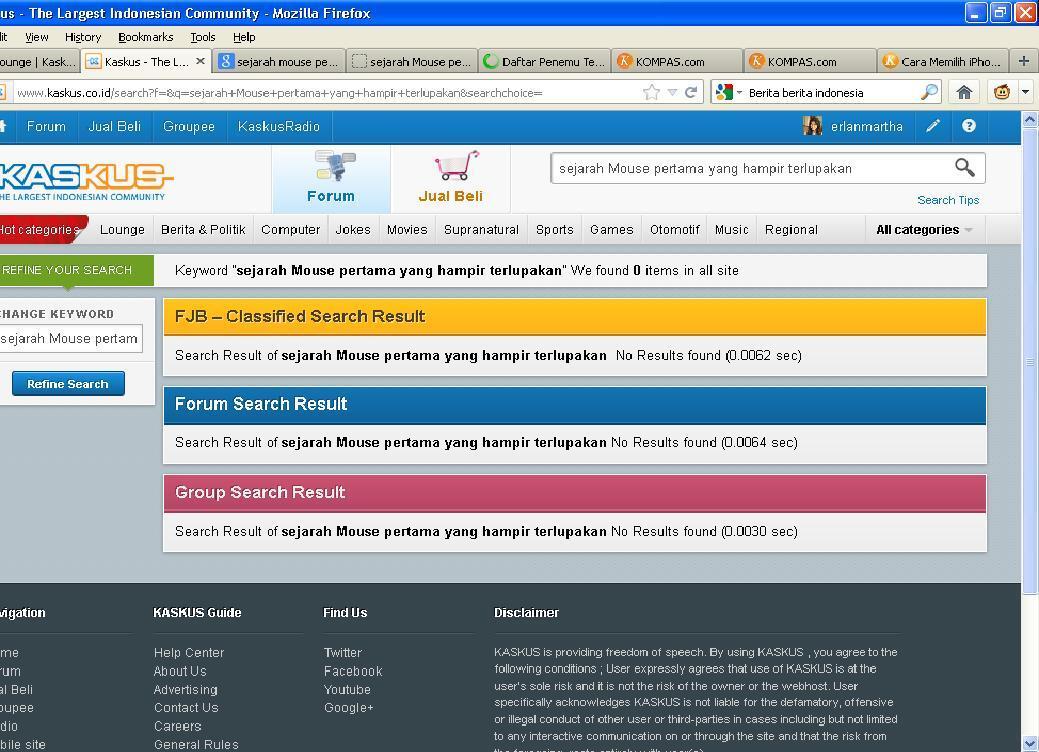Switch to the Cara Memilih iPho... tab
This screenshot has width=1039, height=752.
[x=943, y=62]
